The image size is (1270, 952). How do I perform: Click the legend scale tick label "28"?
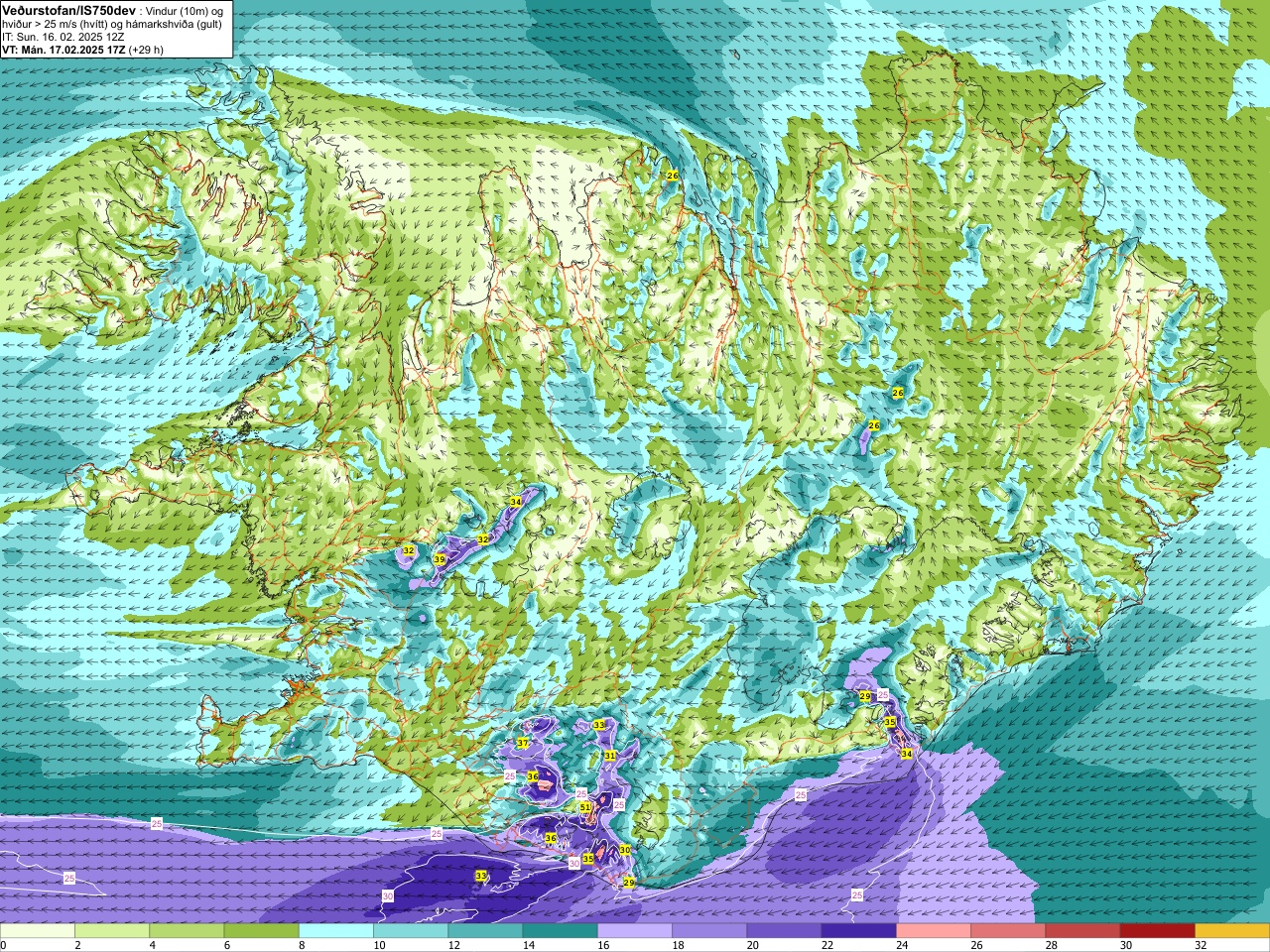tap(1052, 945)
